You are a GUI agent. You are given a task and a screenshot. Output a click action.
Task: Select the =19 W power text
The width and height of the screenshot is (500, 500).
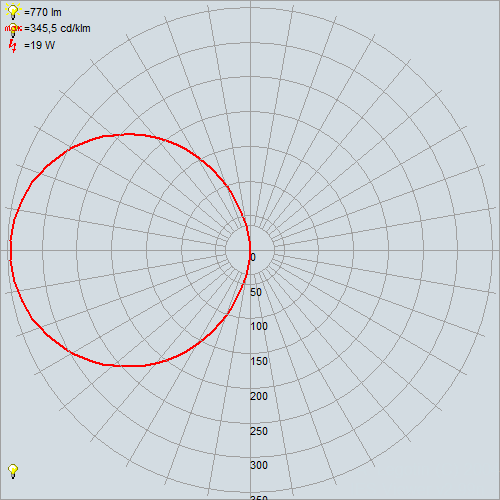pos(39,45)
